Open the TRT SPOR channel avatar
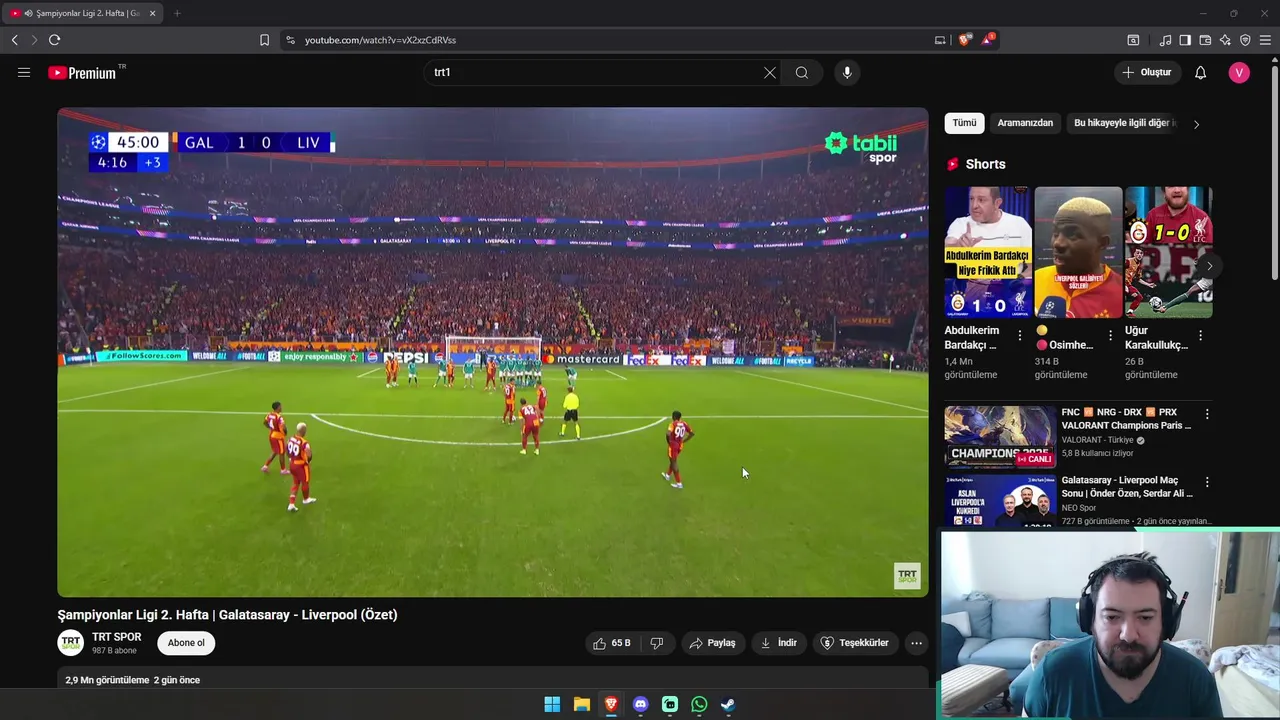This screenshot has width=1280, height=720. pyautogui.click(x=71, y=643)
